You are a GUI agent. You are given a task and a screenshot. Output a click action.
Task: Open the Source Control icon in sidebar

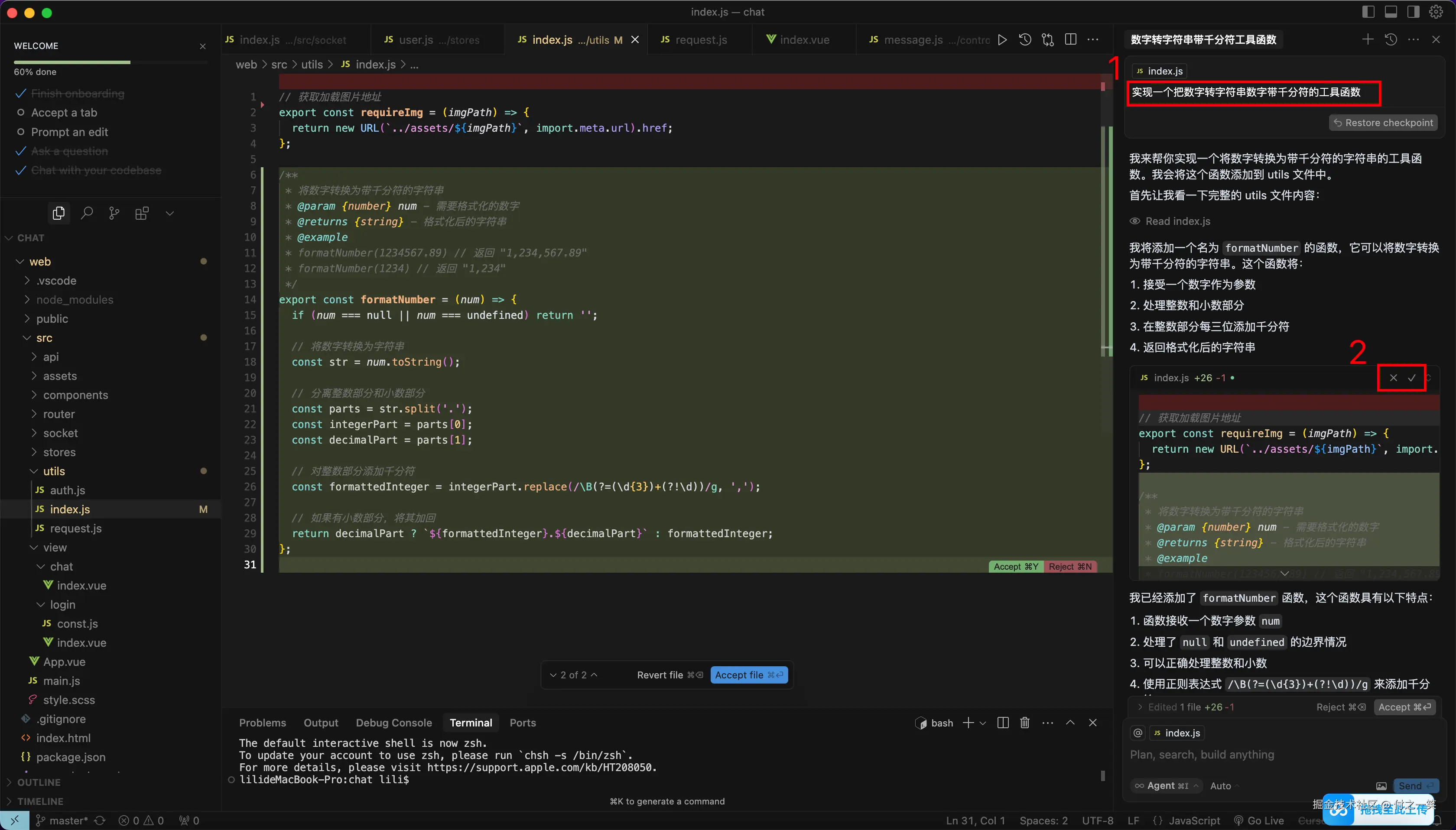tap(114, 213)
